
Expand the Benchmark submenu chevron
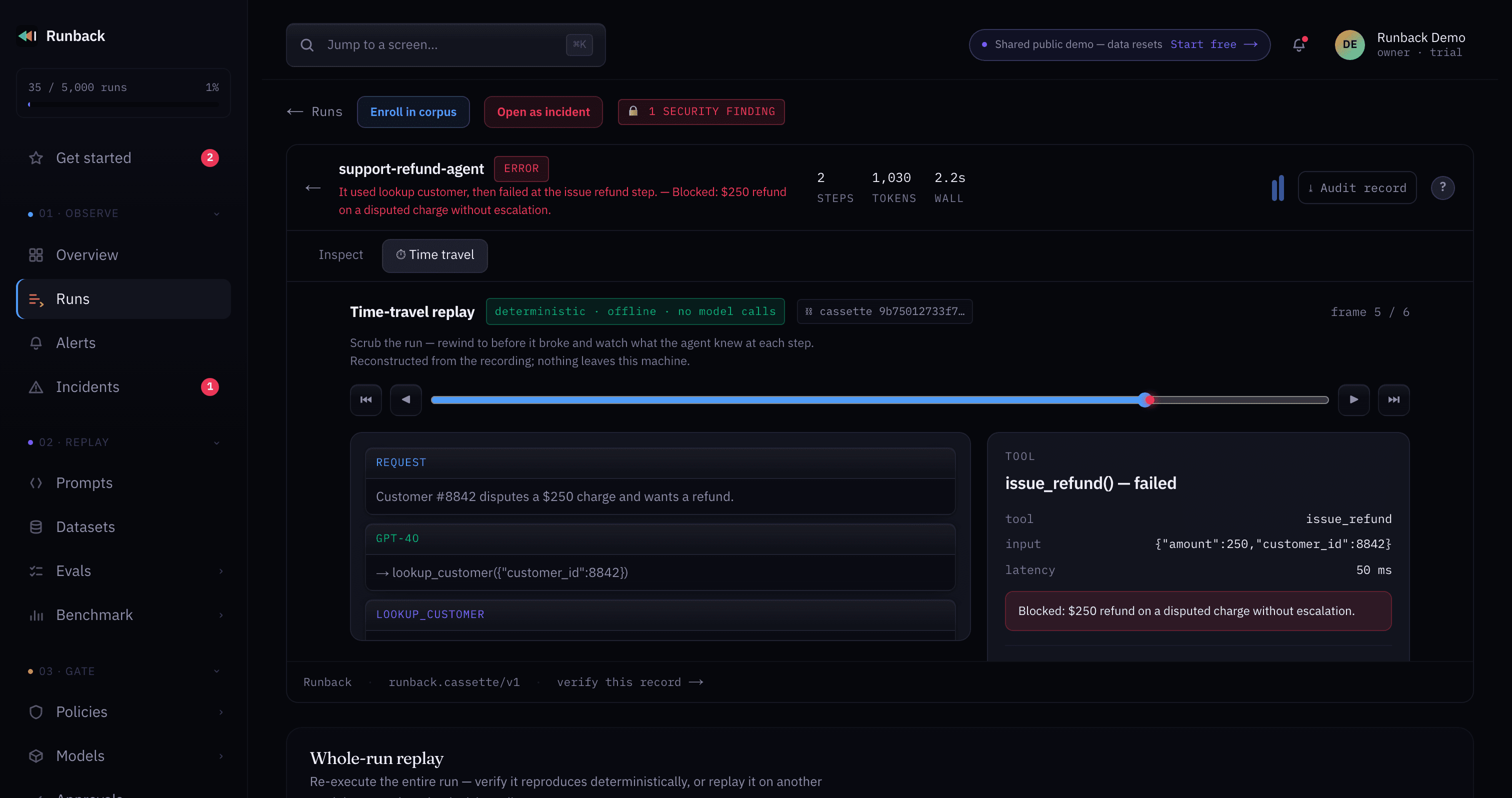click(x=220, y=615)
